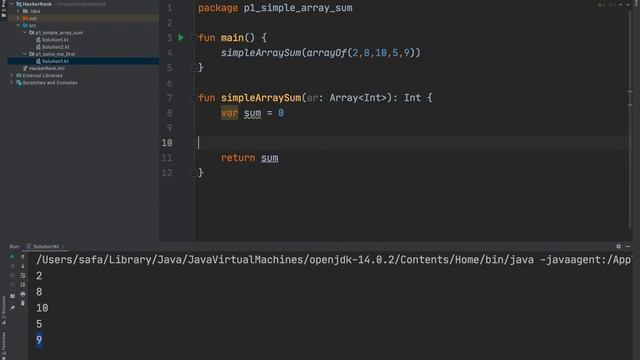Select the highlighted Solution1.kt file
This screenshot has height=360, width=640.
55,61
